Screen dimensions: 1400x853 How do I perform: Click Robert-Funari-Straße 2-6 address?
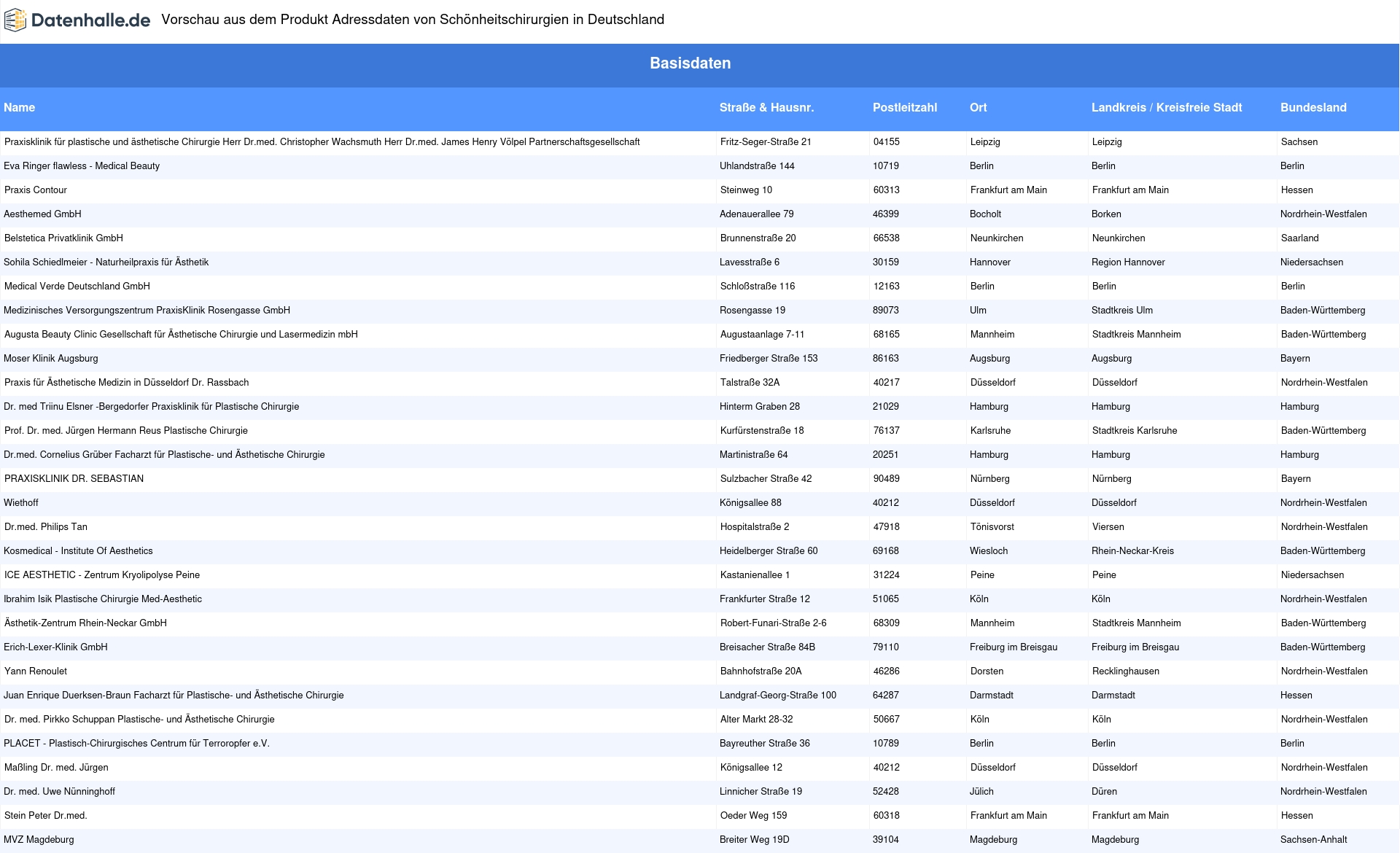pyautogui.click(x=774, y=623)
